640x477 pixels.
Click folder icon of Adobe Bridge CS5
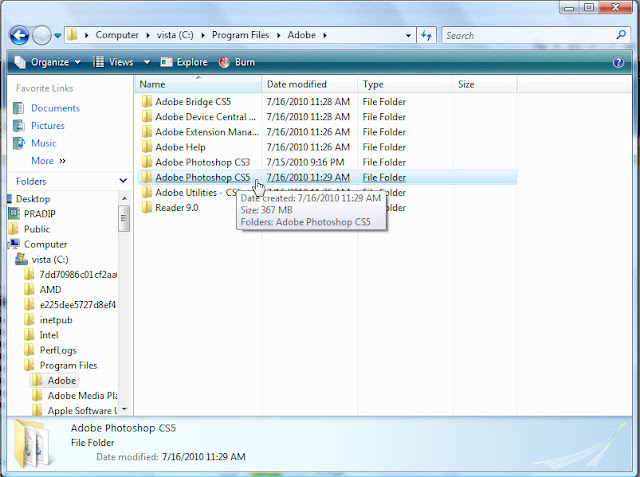click(147, 101)
